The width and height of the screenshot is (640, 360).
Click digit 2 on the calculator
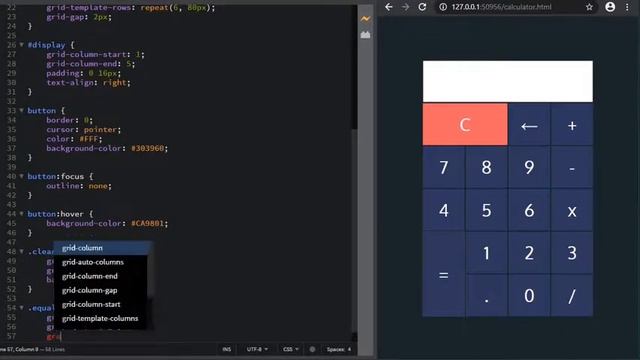coord(529,253)
